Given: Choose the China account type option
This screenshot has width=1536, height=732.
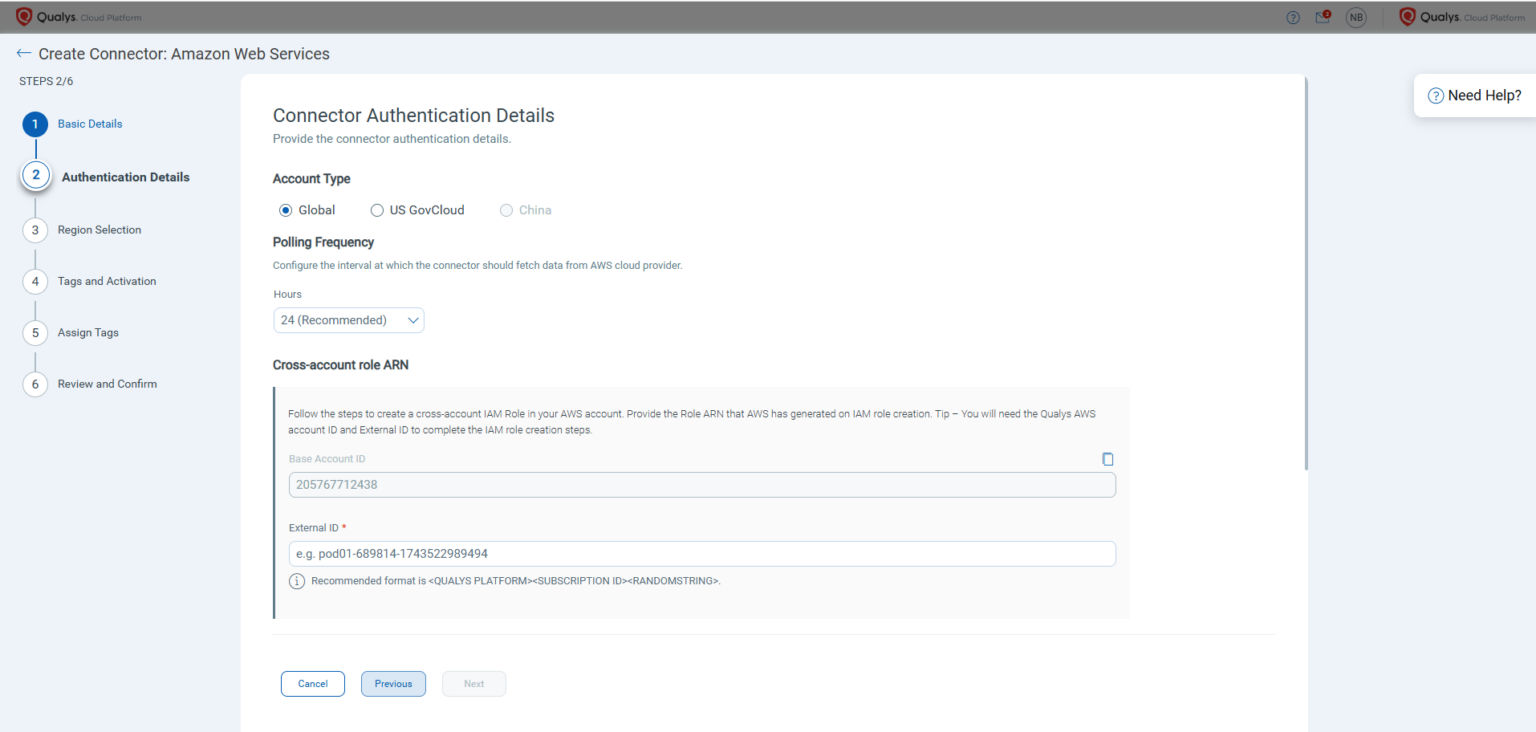Looking at the screenshot, I should 506,210.
